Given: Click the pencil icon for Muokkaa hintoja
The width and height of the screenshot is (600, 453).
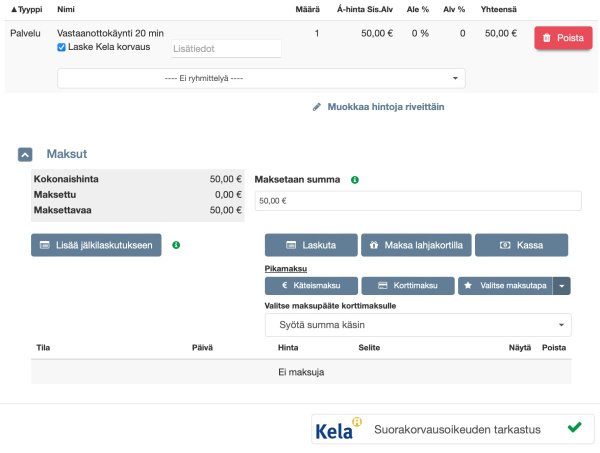Looking at the screenshot, I should (x=317, y=105).
